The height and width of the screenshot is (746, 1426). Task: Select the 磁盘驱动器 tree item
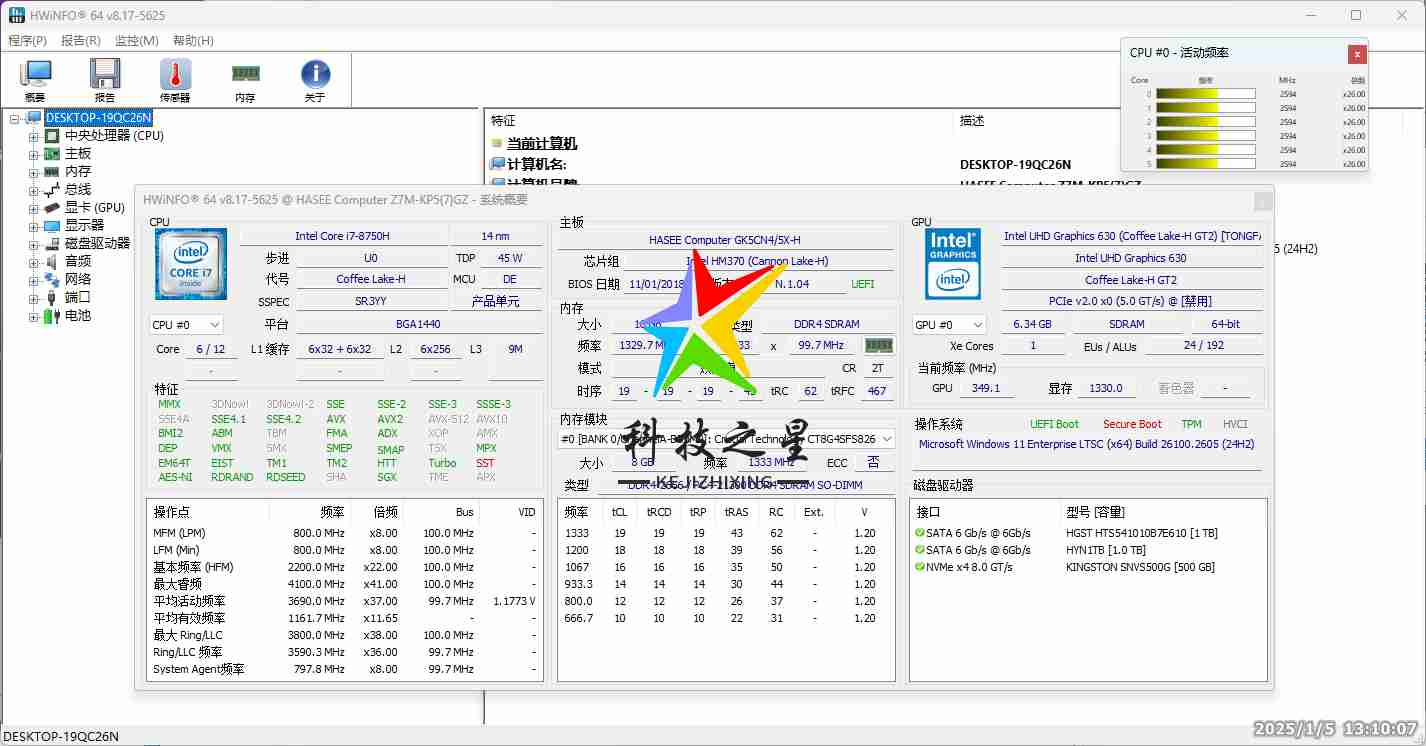tap(97, 243)
